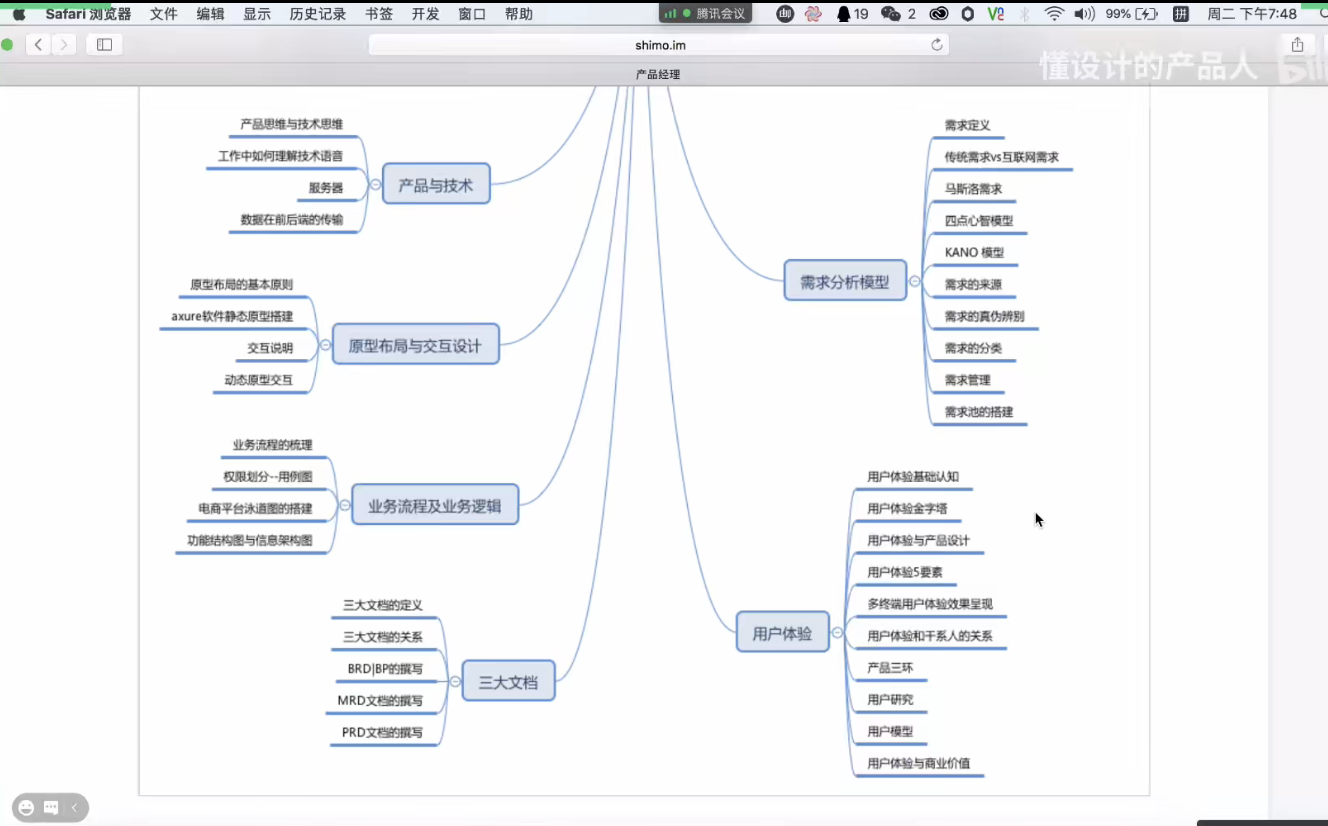Viewport: 1328px width, 826px height.
Task: Select the 产品与技术 node
Action: 436,184
